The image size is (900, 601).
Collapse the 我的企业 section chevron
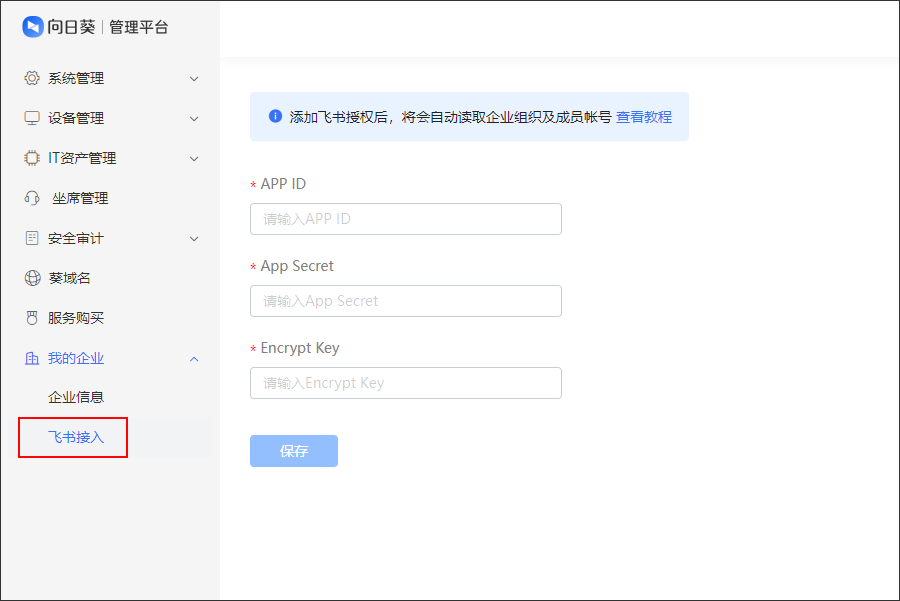click(x=194, y=359)
